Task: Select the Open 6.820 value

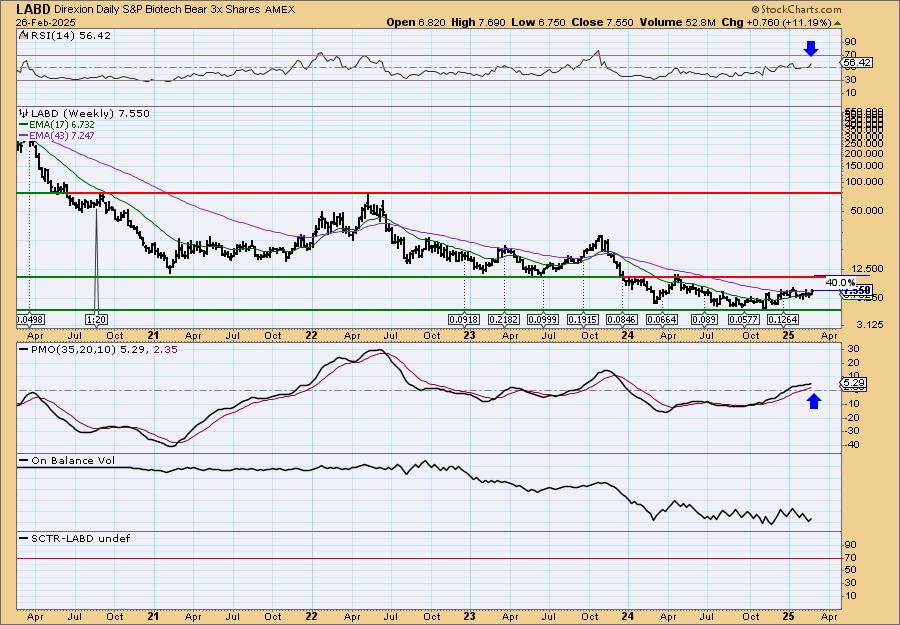Action: coord(414,22)
